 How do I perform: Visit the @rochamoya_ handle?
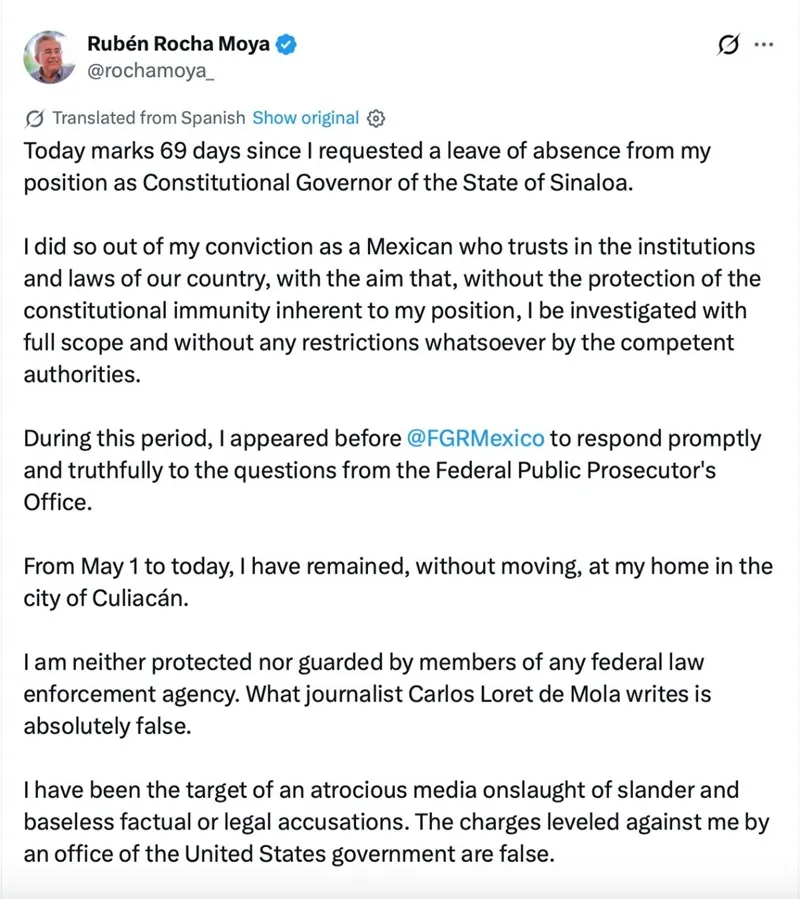click(150, 71)
